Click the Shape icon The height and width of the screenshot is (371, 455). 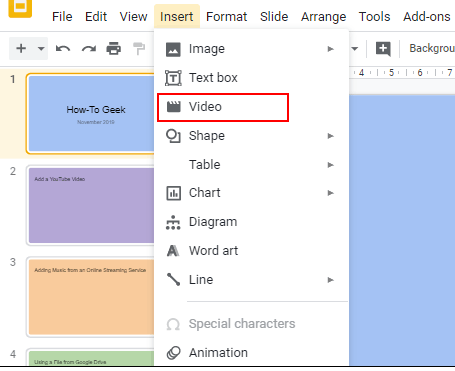(173, 136)
